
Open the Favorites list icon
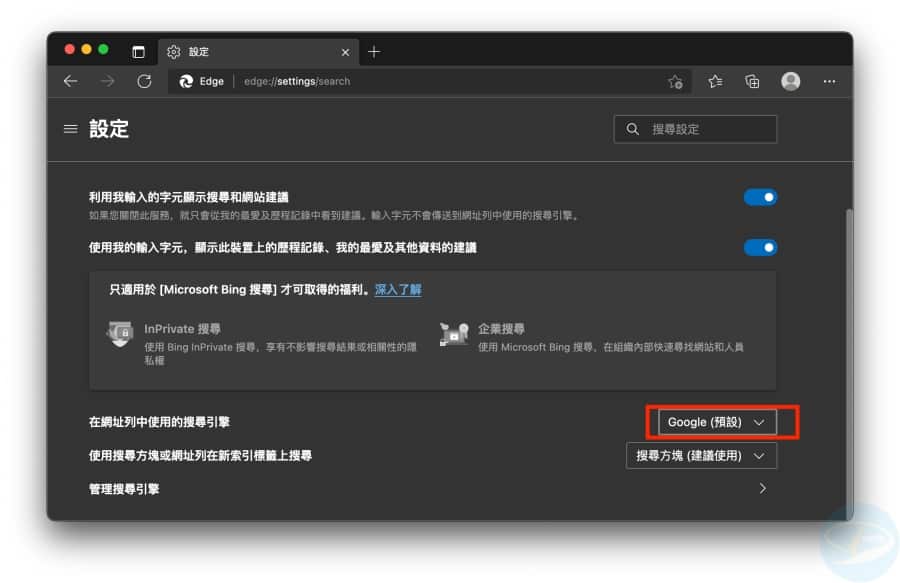pos(715,82)
